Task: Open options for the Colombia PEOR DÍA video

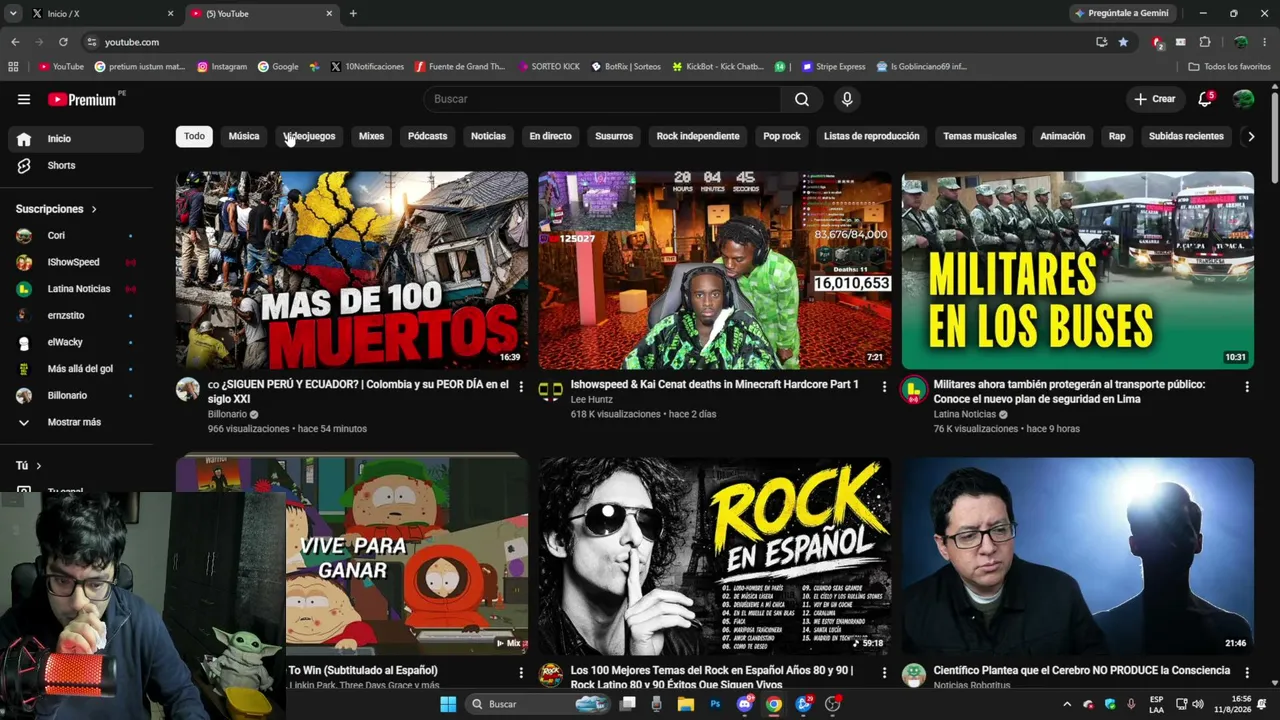Action: (521, 386)
